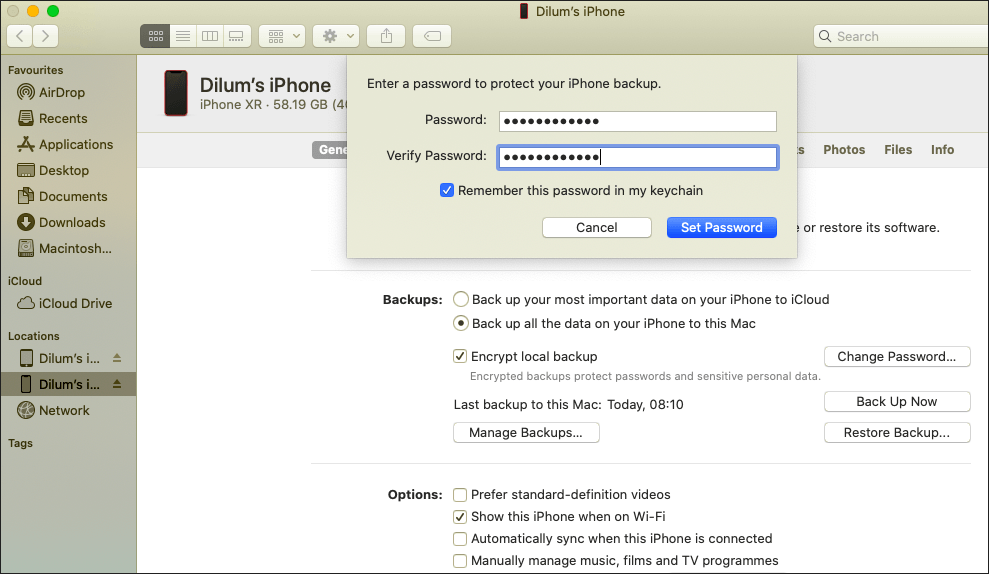Eject the selected Dilum's iPhone entry
The height and width of the screenshot is (574, 989).
(x=117, y=384)
